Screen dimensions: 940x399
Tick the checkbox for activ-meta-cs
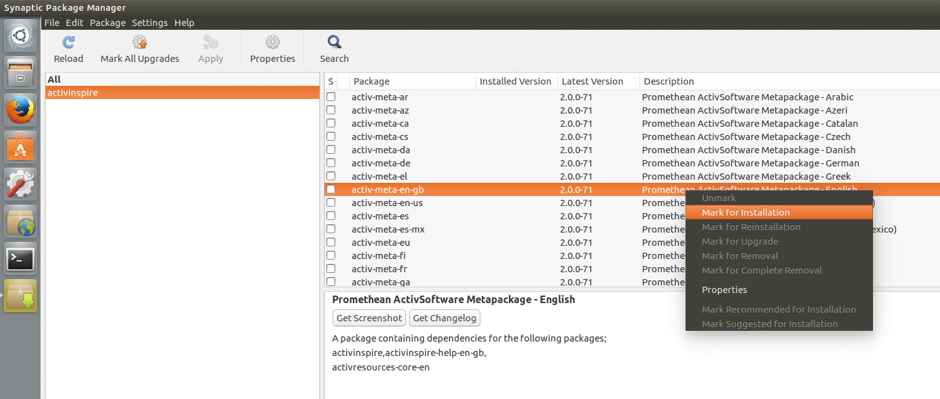tap(330, 137)
